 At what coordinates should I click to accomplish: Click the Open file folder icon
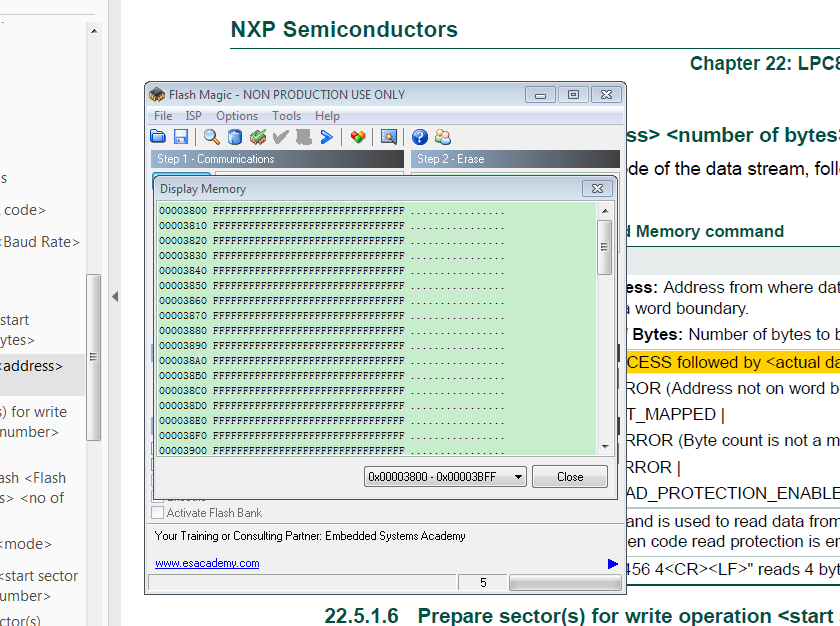(158, 137)
